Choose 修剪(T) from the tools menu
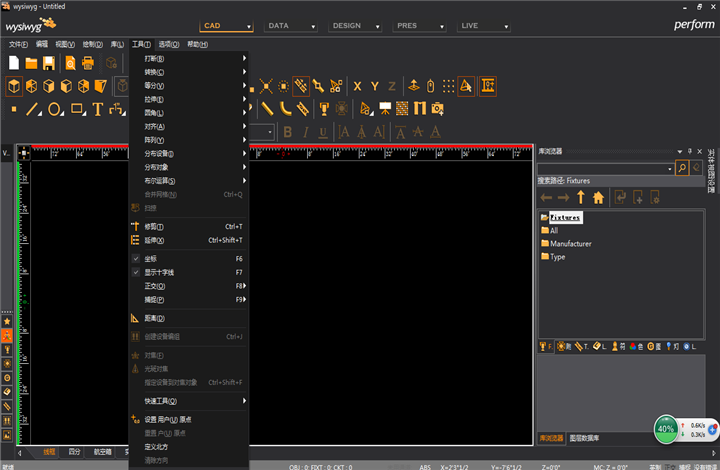This screenshot has height=470, width=720. (x=189, y=227)
